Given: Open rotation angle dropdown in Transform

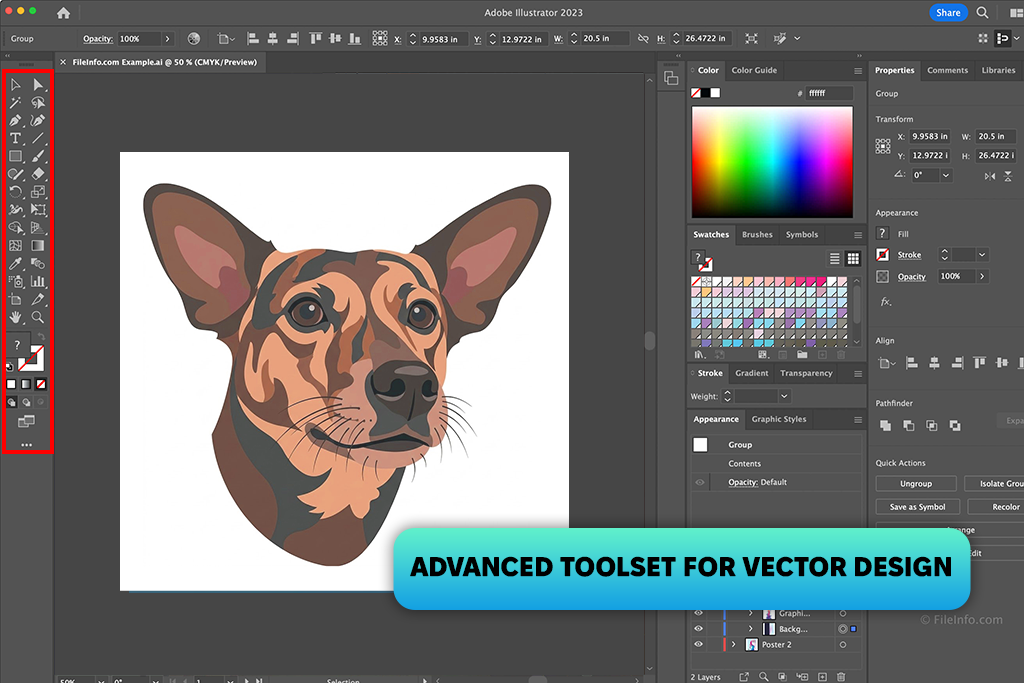Looking at the screenshot, I should (x=946, y=175).
